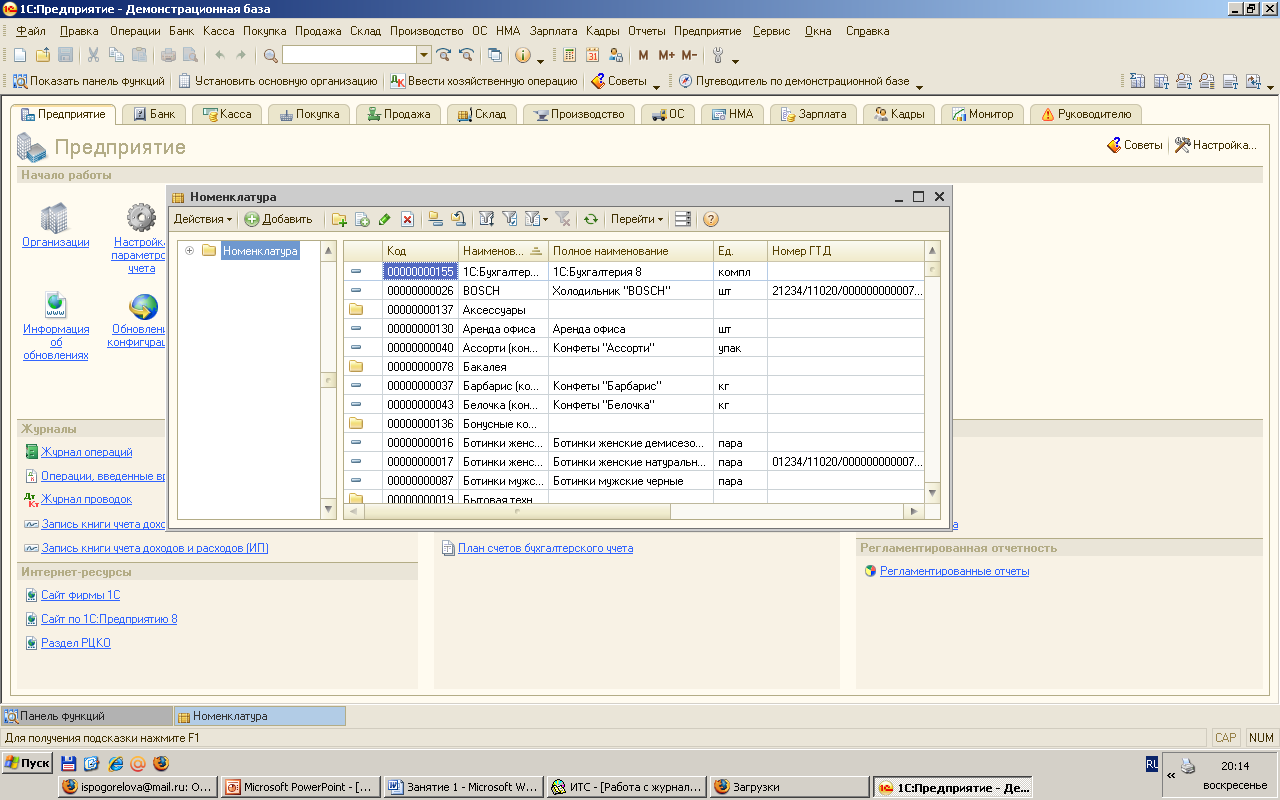1280x800 pixels.
Task: Sort the list by the Код column header
Action: tap(420, 251)
